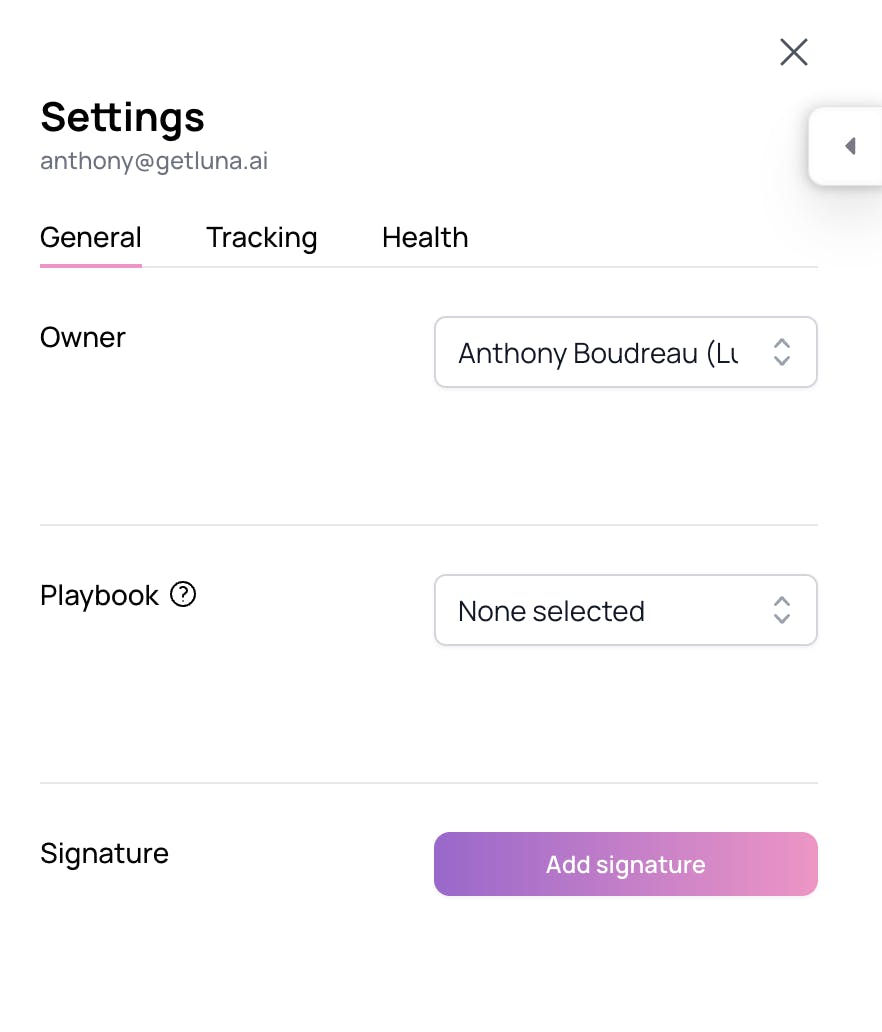Click the Settings heading
Screen dimensions: 882x1032
[122, 117]
